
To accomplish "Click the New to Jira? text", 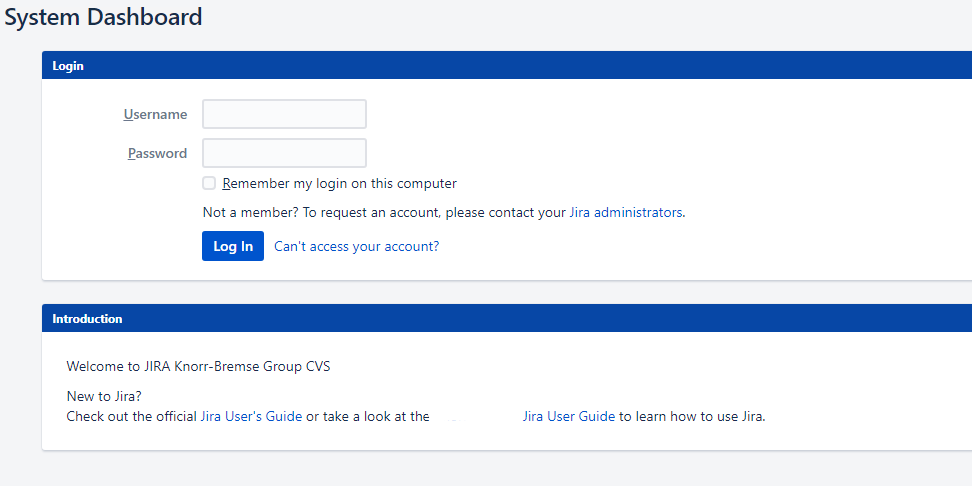I will tap(104, 396).
